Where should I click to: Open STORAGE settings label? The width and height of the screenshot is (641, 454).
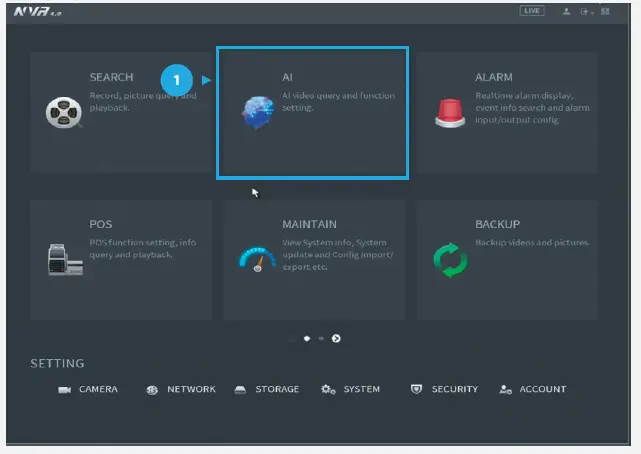[277, 389]
